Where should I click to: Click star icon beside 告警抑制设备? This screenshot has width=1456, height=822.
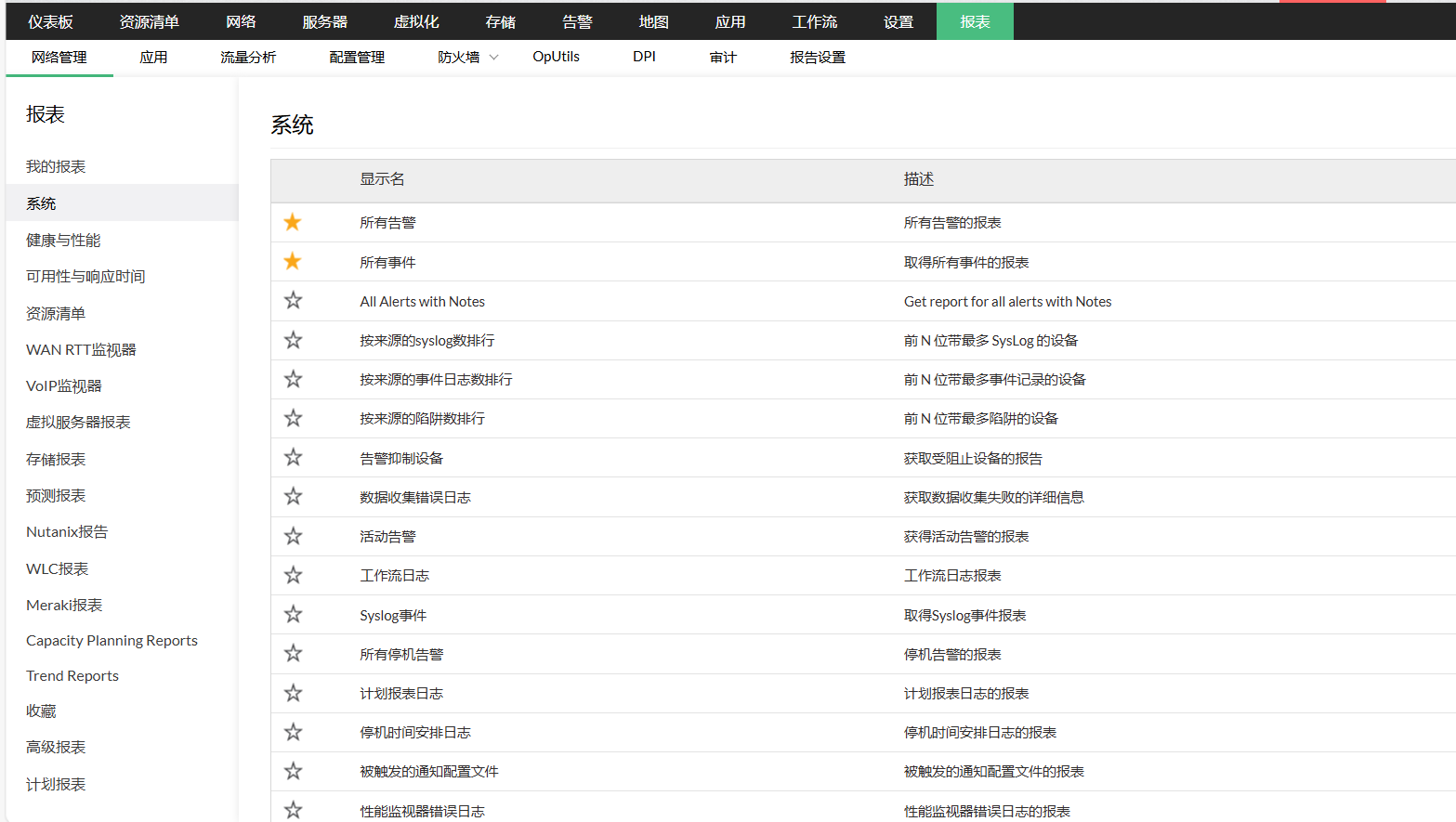pyautogui.click(x=293, y=457)
